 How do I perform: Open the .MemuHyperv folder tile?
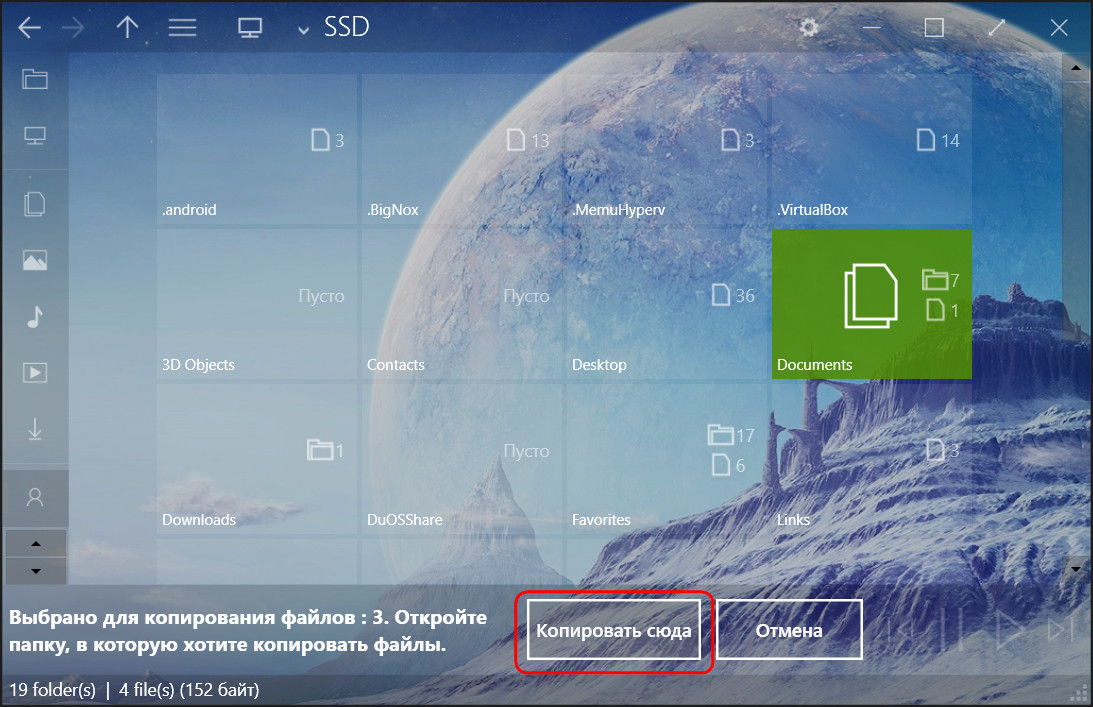tap(667, 149)
